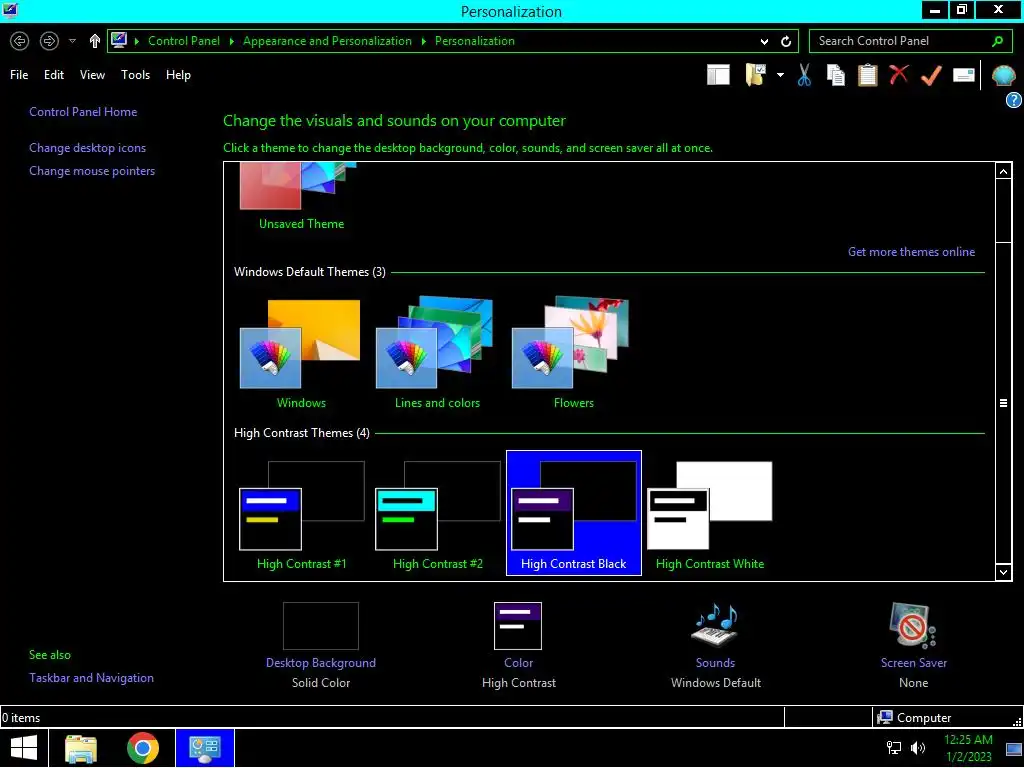Click the red X Delete icon

pyautogui.click(x=899, y=74)
